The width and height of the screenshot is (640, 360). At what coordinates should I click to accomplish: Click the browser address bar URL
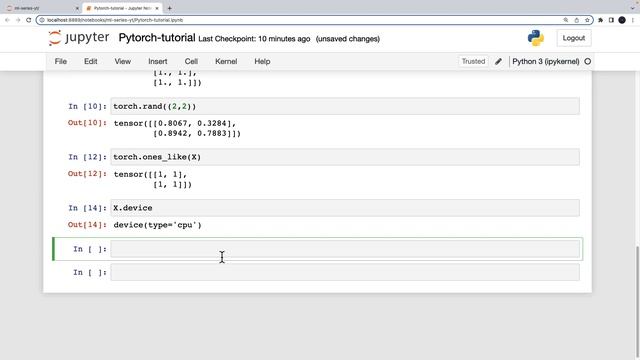point(115,20)
